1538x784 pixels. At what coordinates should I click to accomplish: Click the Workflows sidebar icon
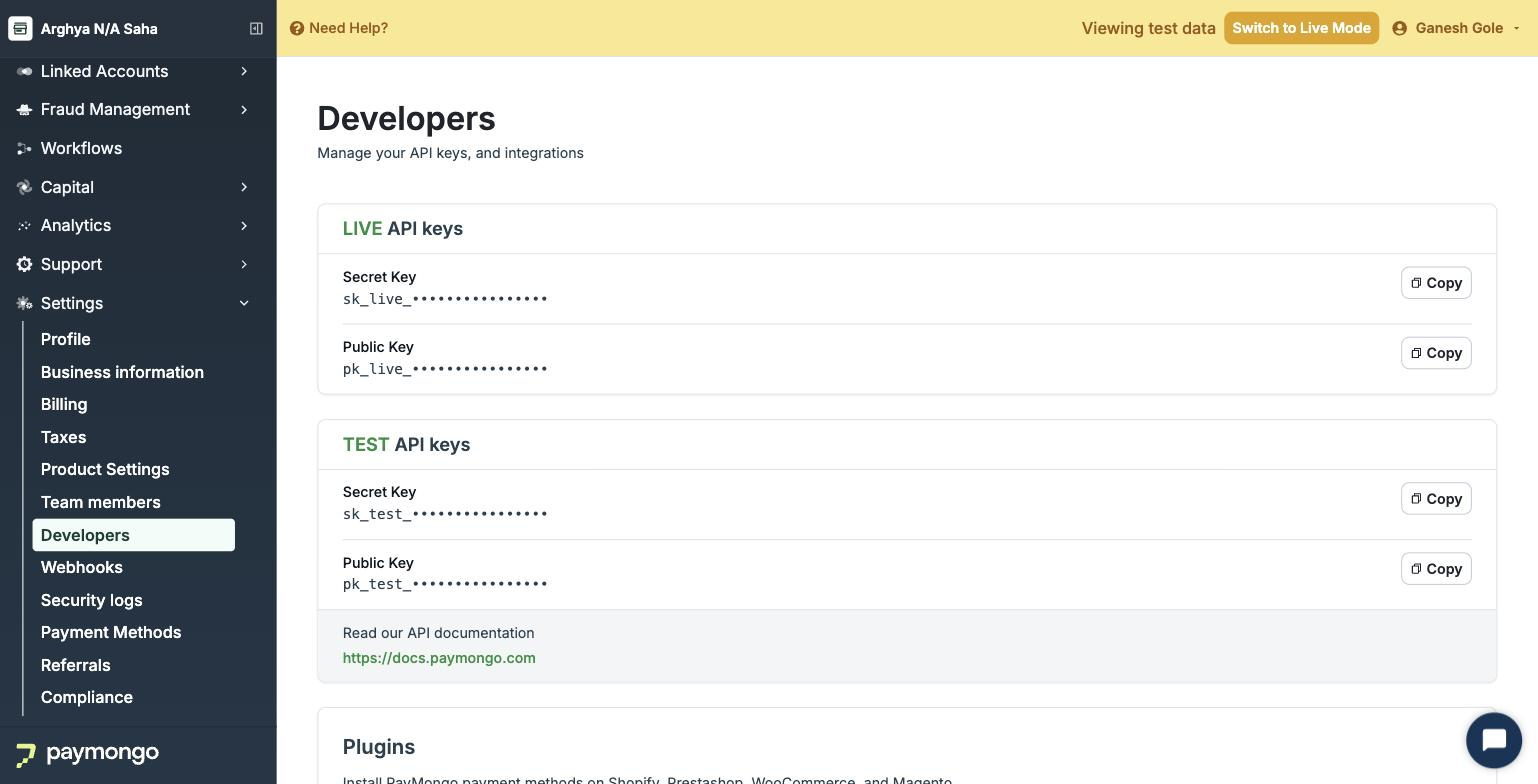tap(24, 148)
